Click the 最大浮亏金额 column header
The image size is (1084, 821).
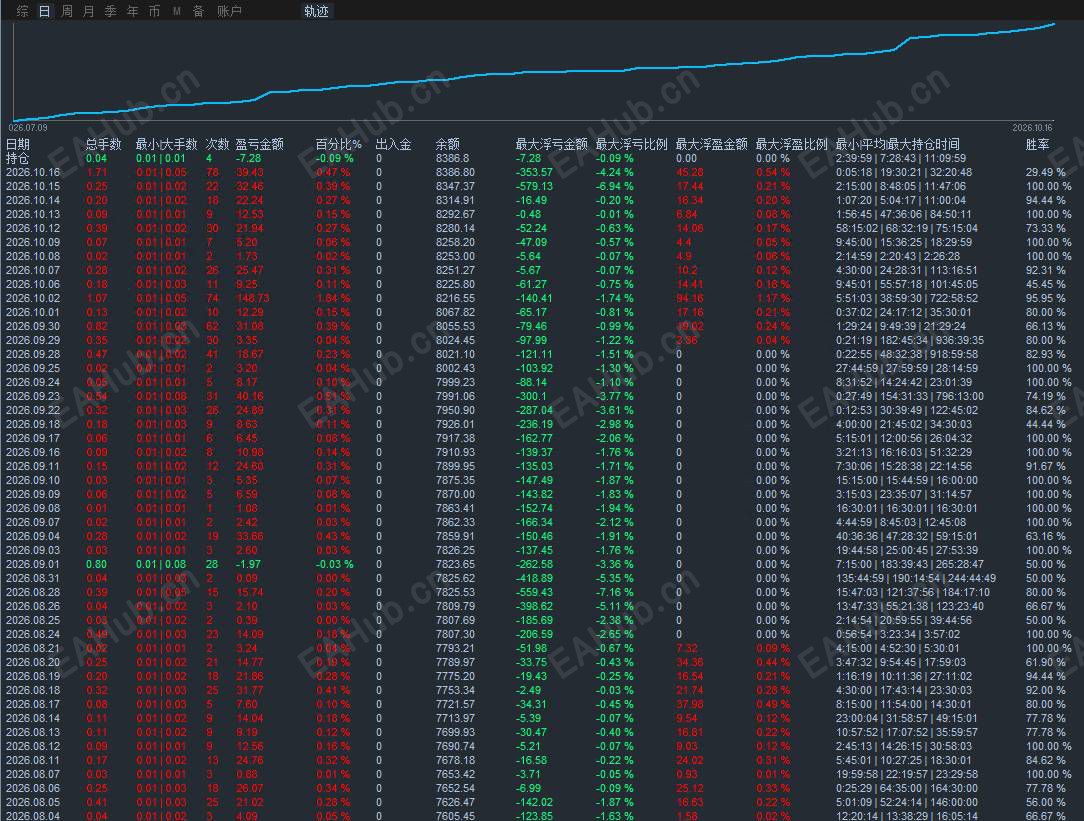tap(551, 144)
